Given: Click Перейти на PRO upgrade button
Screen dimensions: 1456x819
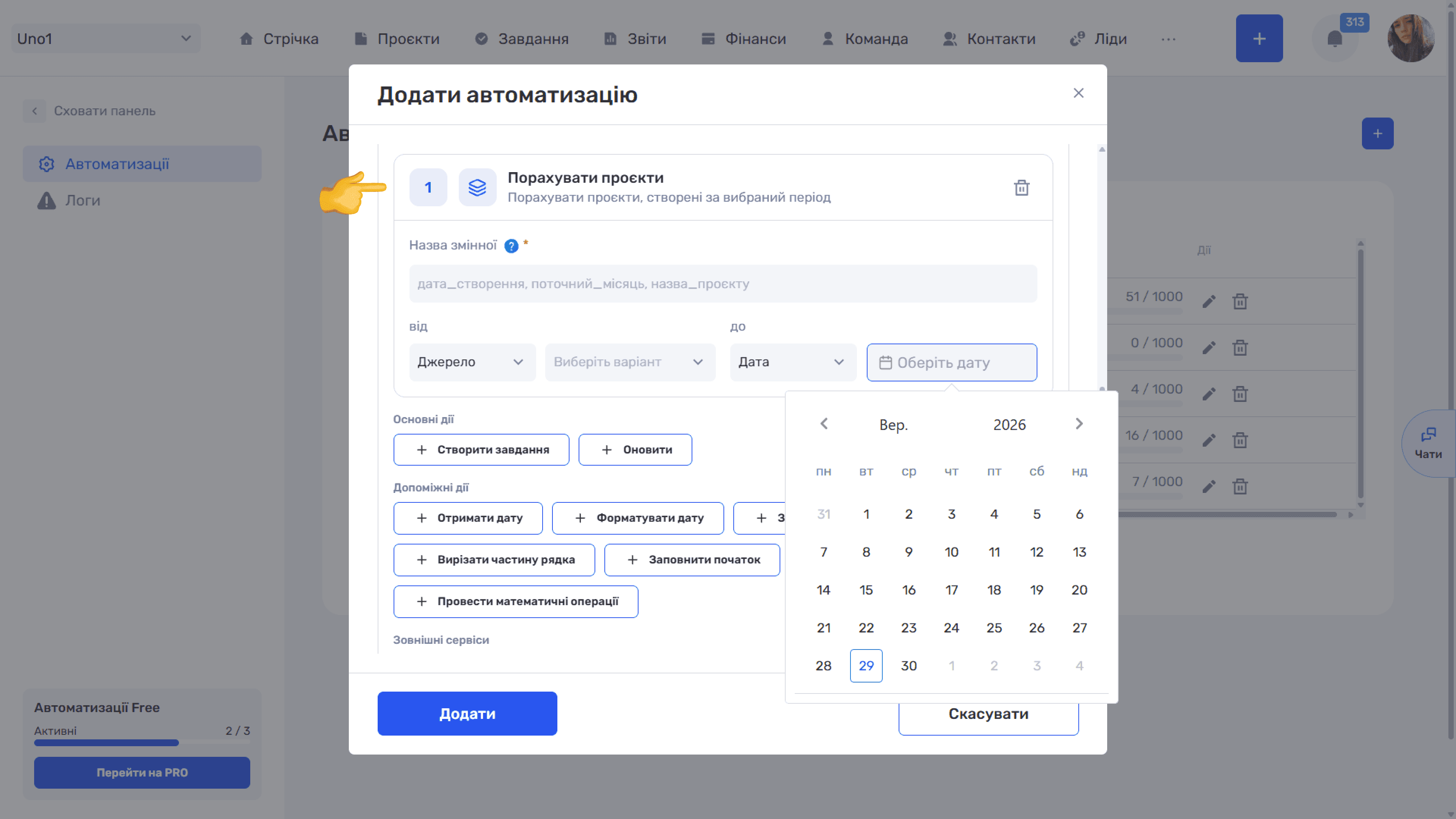Looking at the screenshot, I should [x=142, y=773].
